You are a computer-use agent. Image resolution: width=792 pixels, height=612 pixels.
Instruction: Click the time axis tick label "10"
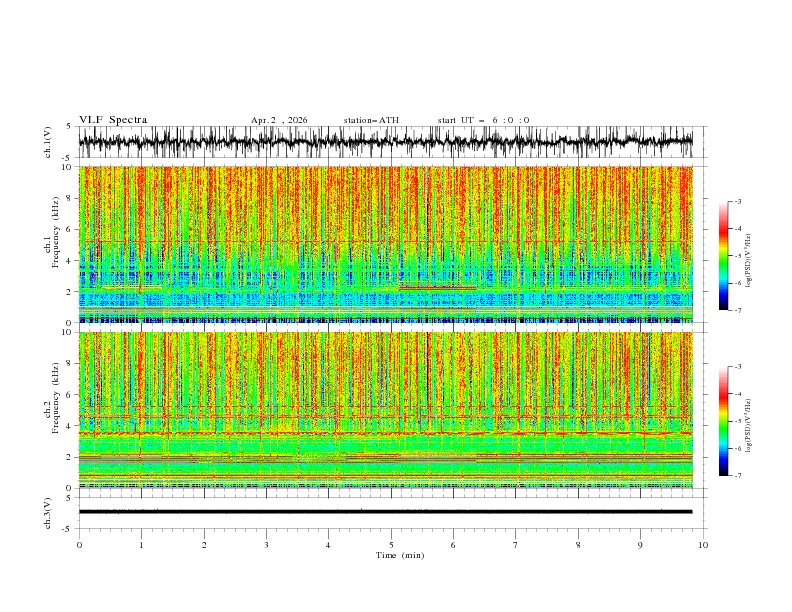tap(703, 545)
